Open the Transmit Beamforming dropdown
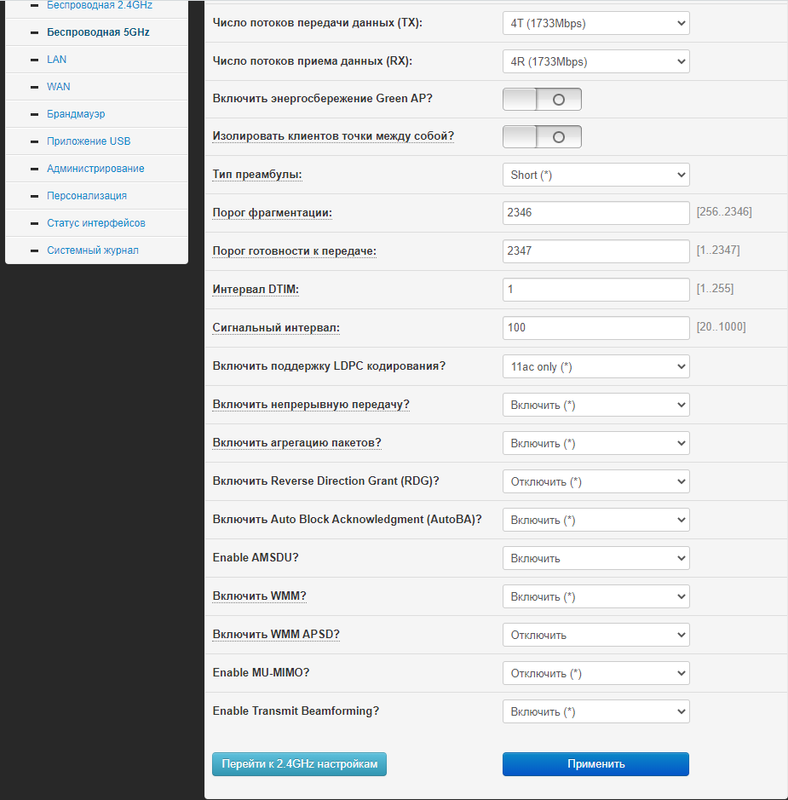This screenshot has height=800, width=788. pyautogui.click(x=596, y=712)
